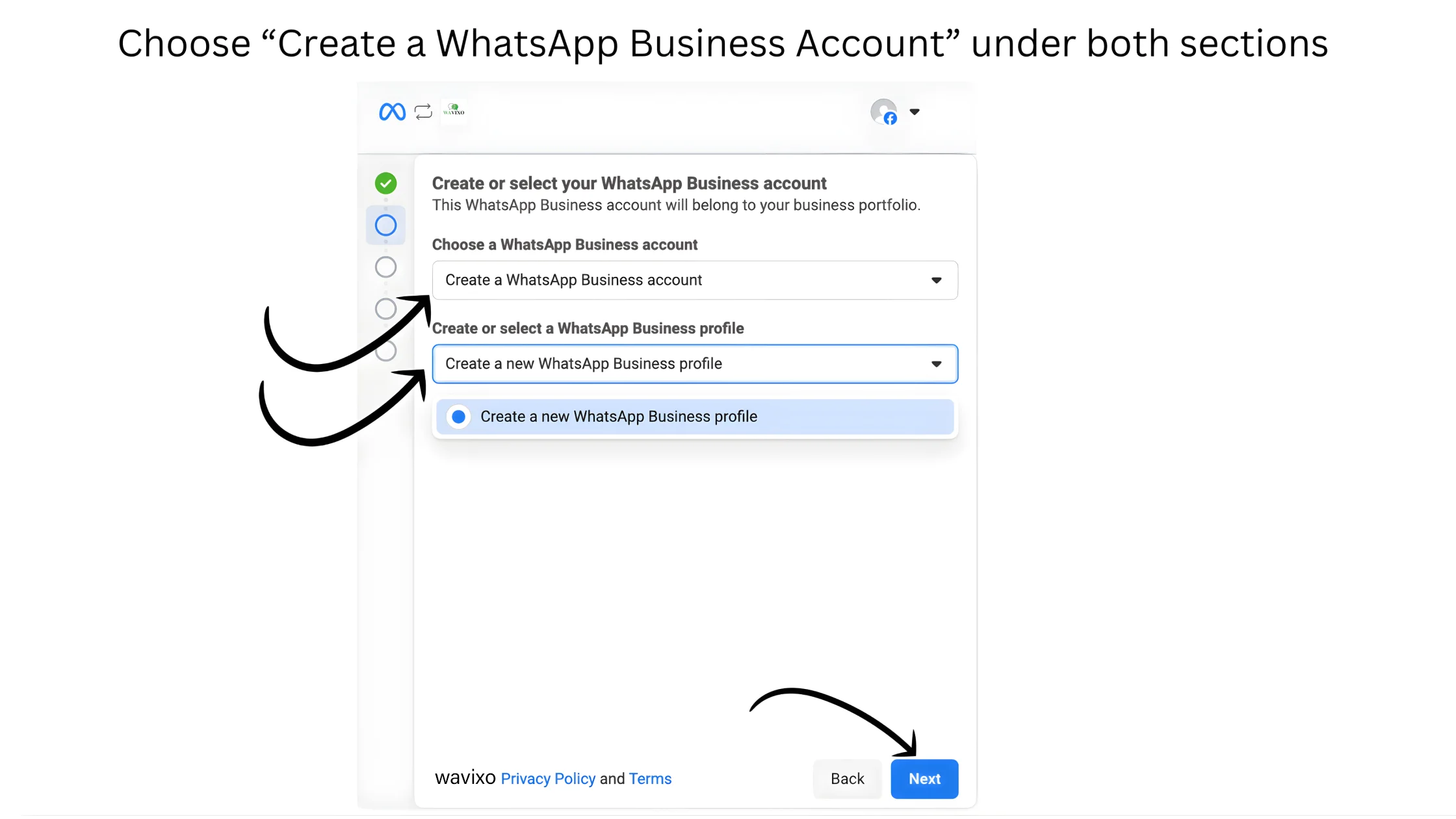Click the green completed step checkmark

(385, 183)
